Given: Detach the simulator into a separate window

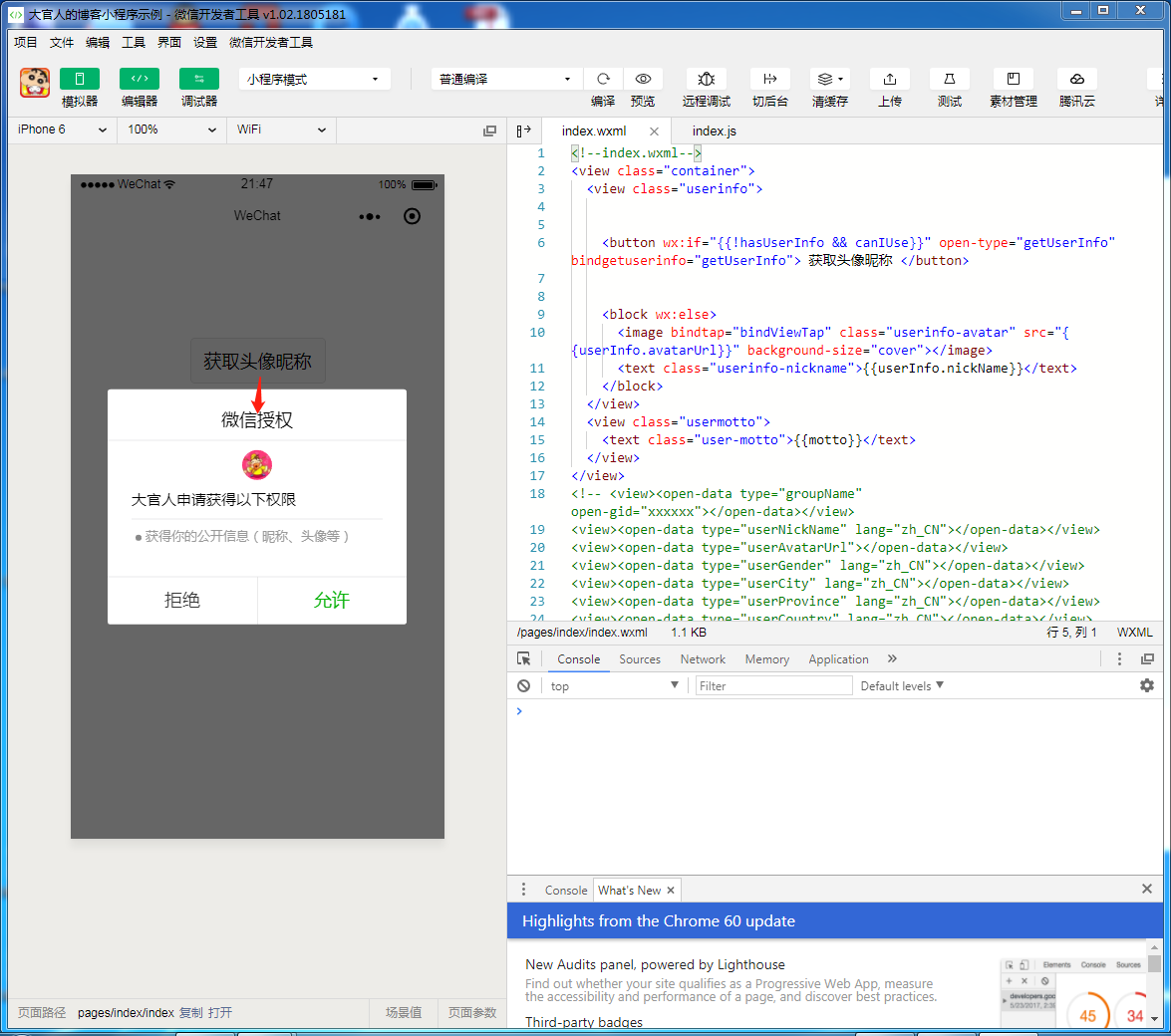Looking at the screenshot, I should [x=490, y=130].
